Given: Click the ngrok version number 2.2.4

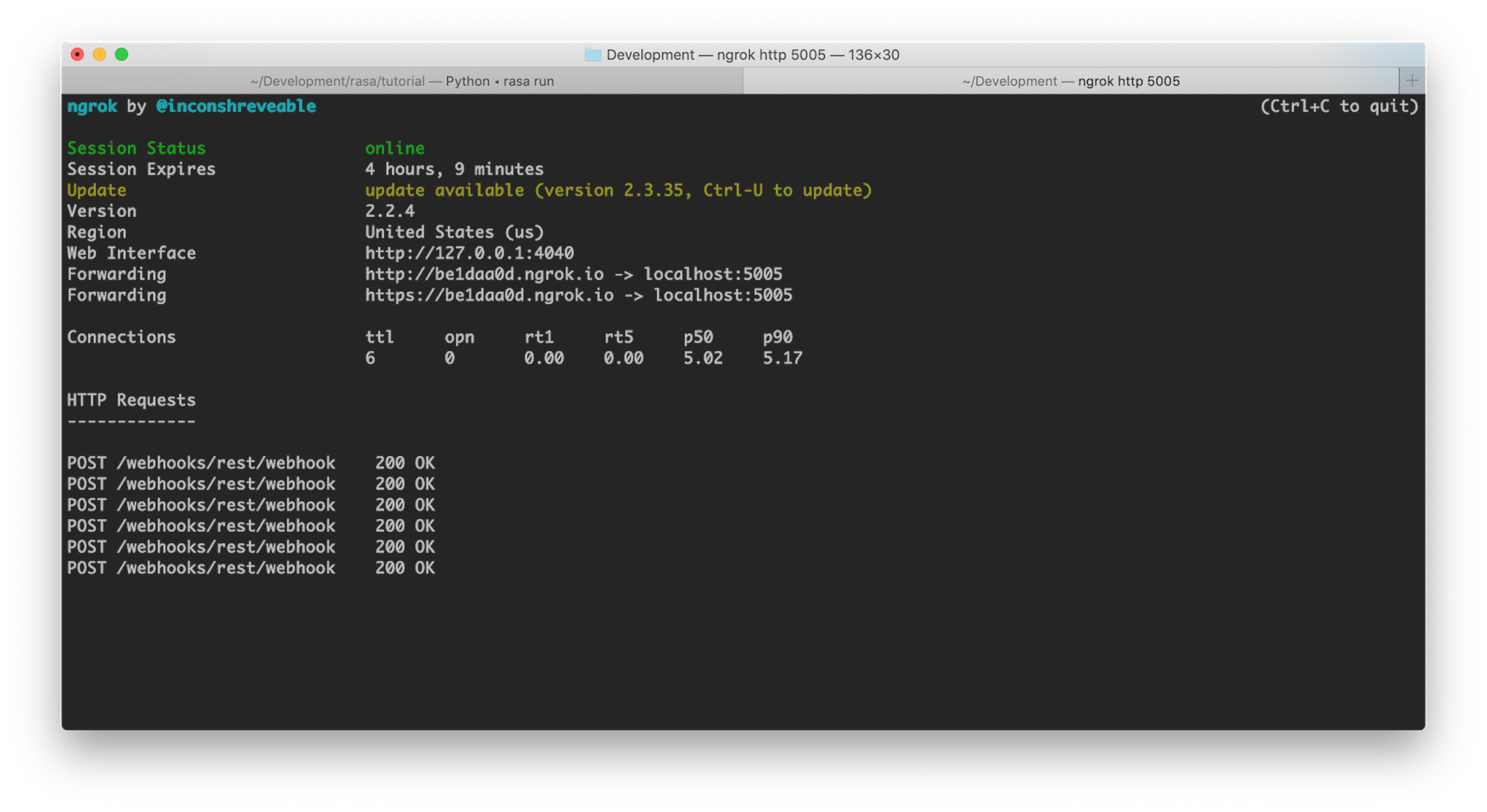Looking at the screenshot, I should tap(390, 211).
